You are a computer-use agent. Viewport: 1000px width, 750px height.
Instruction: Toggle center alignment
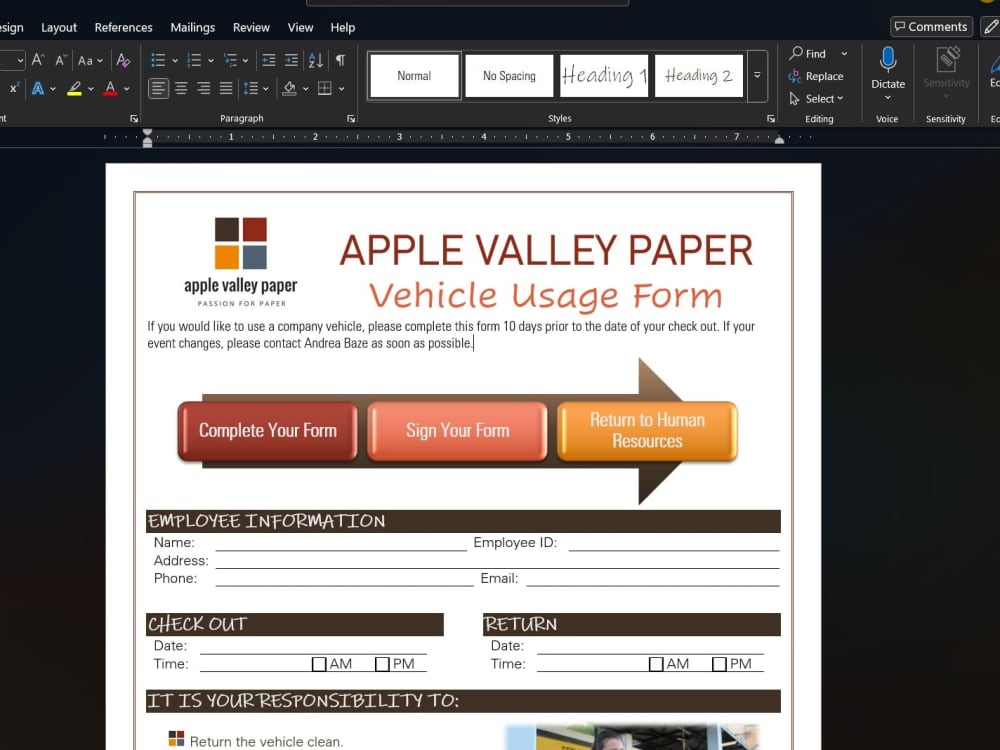tap(181, 88)
